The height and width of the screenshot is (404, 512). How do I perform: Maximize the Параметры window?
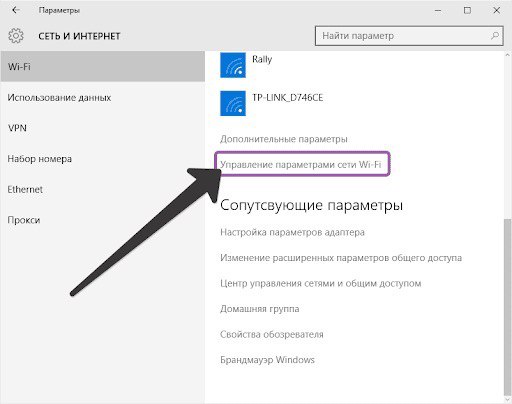pos(467,10)
